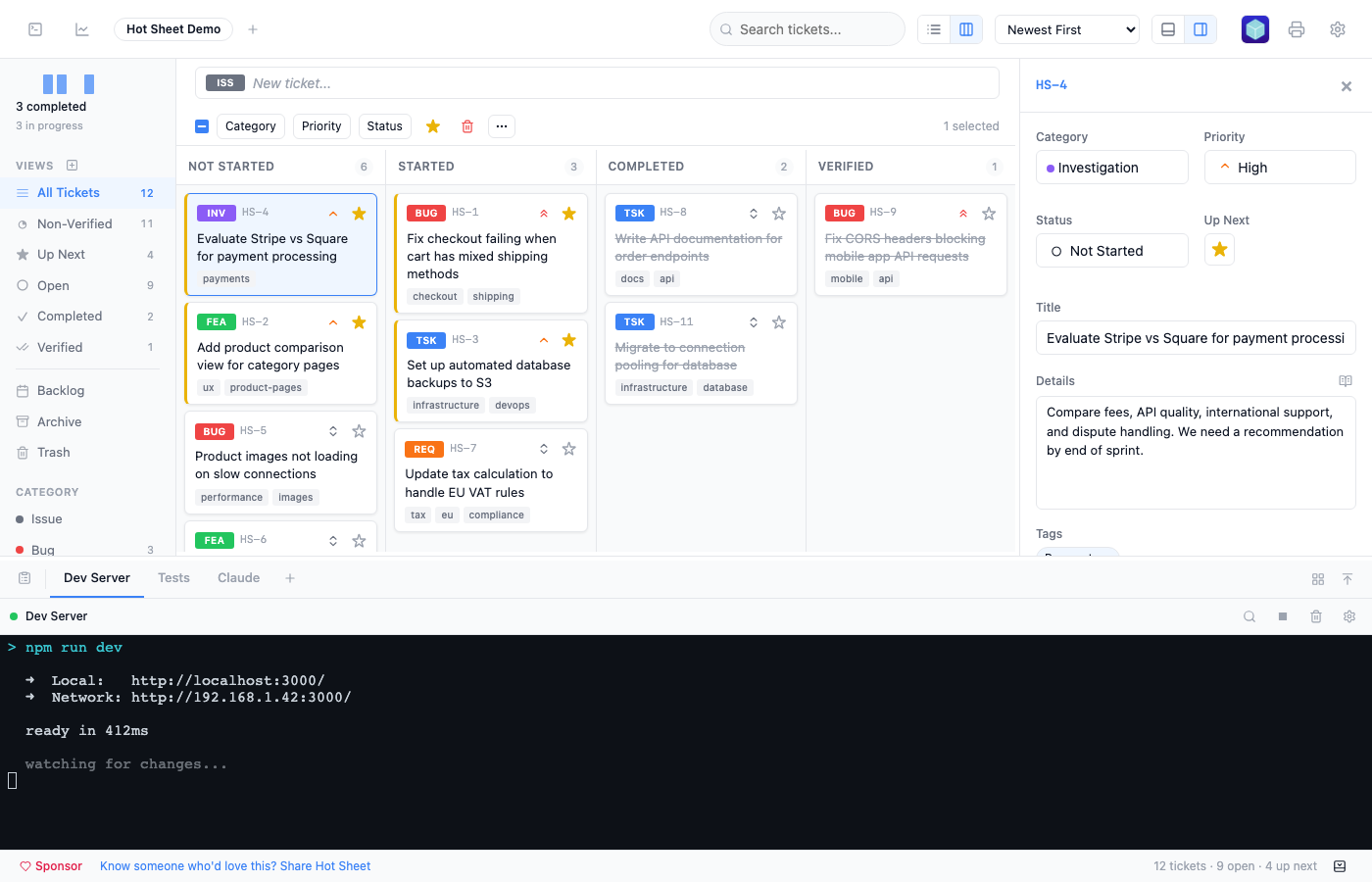Open the Trash view
Viewport: 1372px width, 882px height.
pyautogui.click(x=86, y=453)
